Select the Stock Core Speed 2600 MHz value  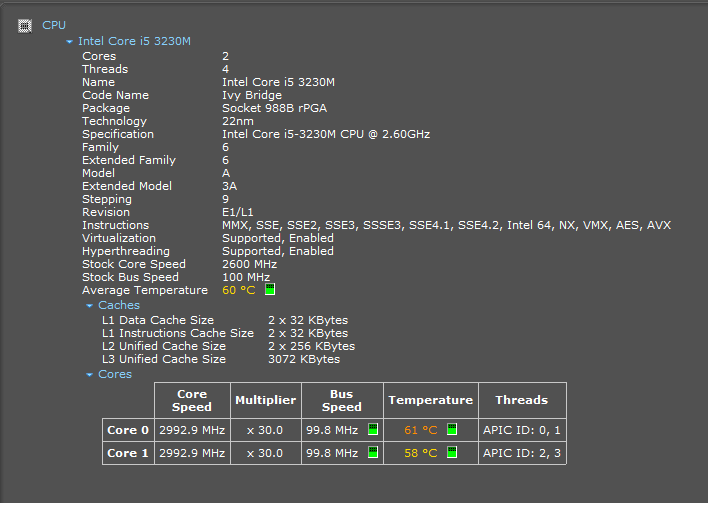click(x=249, y=265)
